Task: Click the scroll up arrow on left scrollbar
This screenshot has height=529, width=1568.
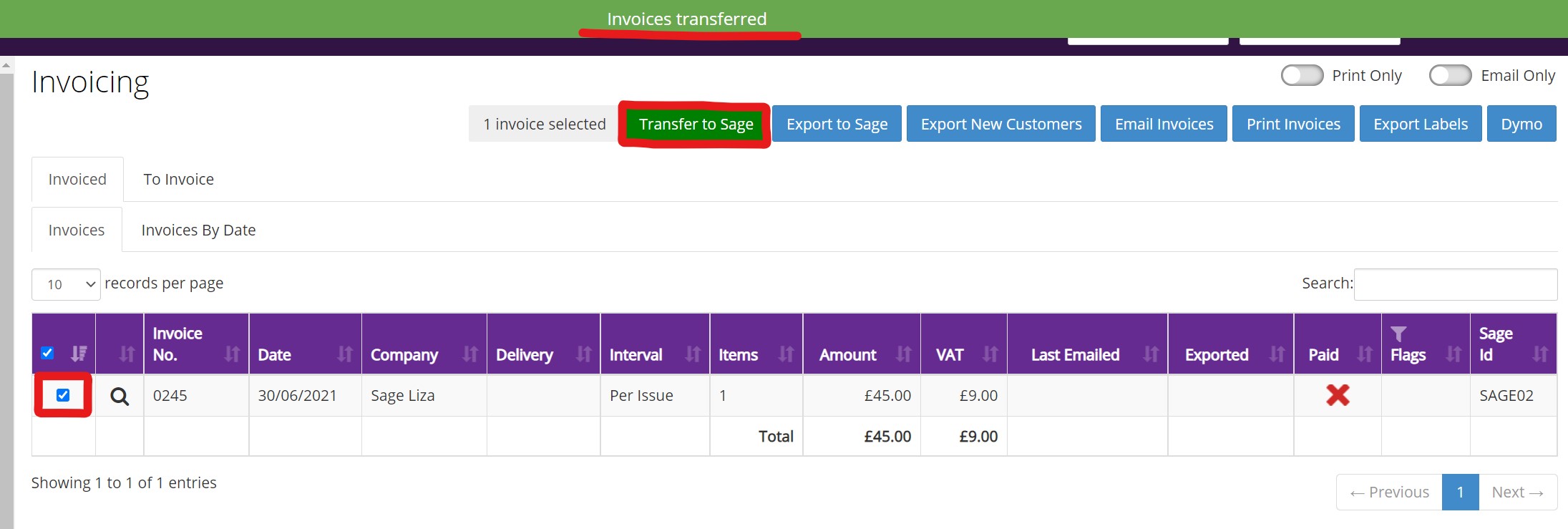Action: point(6,65)
